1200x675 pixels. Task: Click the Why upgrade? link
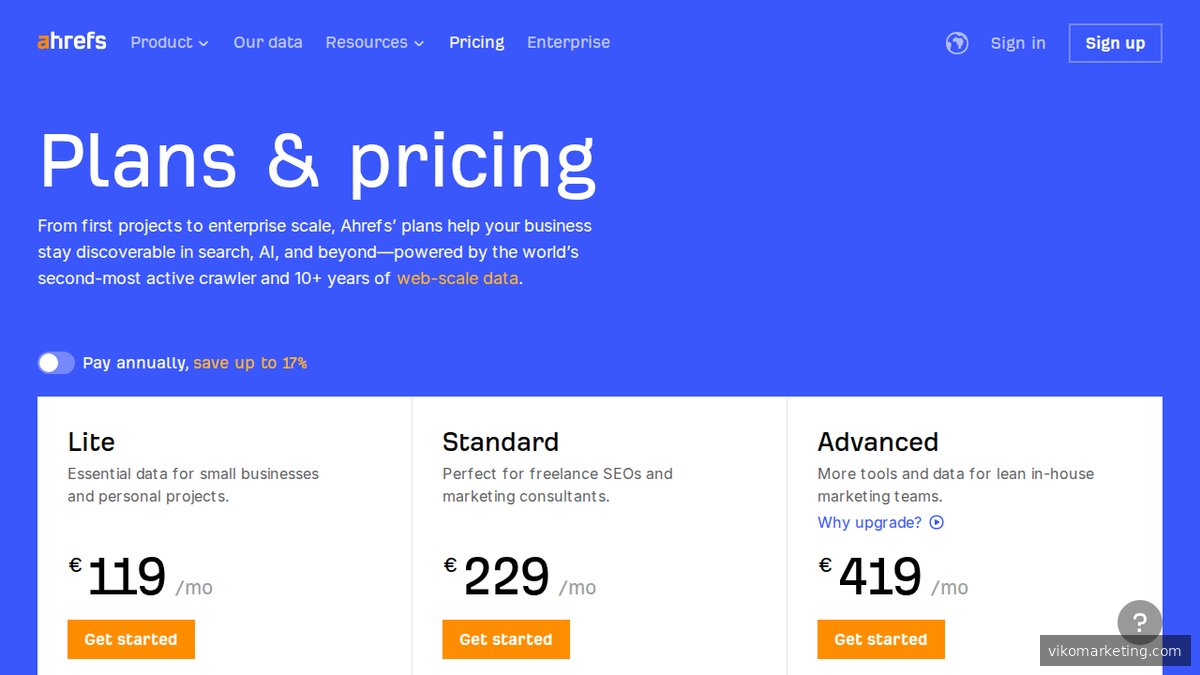868,522
